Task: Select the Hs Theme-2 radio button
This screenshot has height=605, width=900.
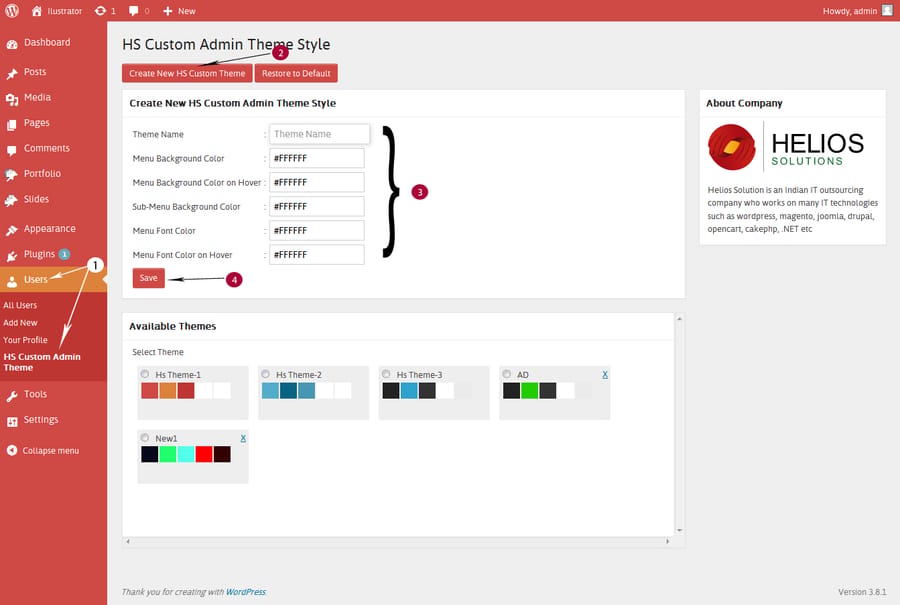Action: (266, 374)
